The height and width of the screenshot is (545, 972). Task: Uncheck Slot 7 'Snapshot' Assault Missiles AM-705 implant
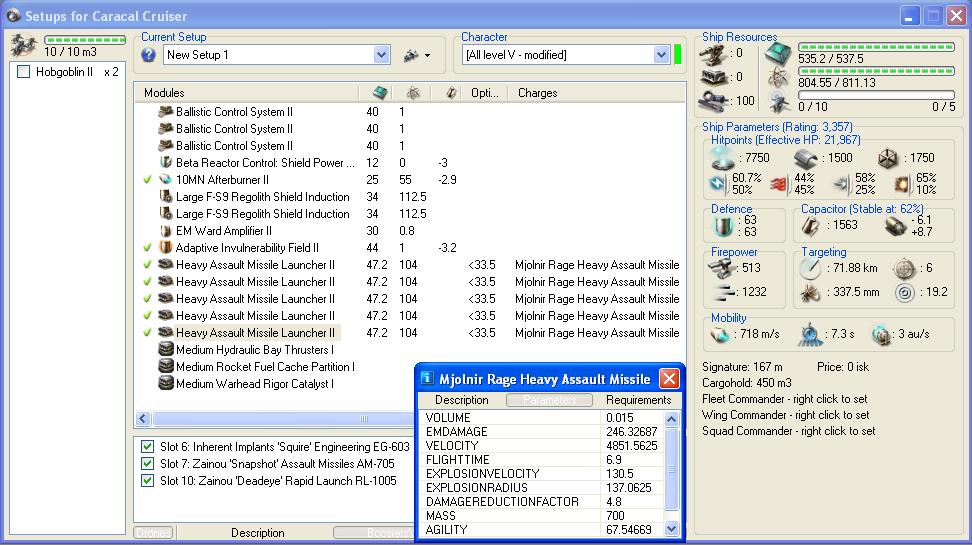click(x=148, y=464)
